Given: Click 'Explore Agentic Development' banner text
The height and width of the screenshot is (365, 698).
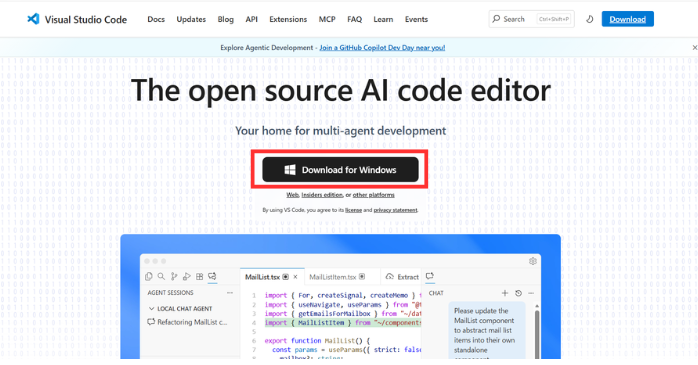Looking at the screenshot, I should tap(267, 48).
